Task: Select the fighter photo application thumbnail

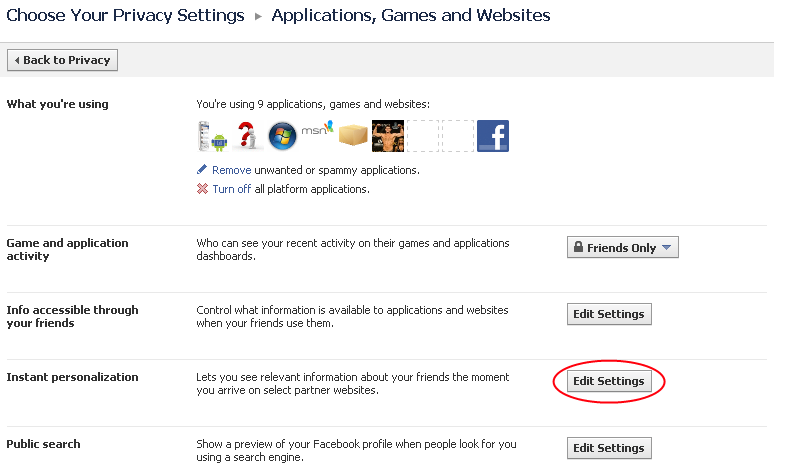Action: tap(388, 136)
